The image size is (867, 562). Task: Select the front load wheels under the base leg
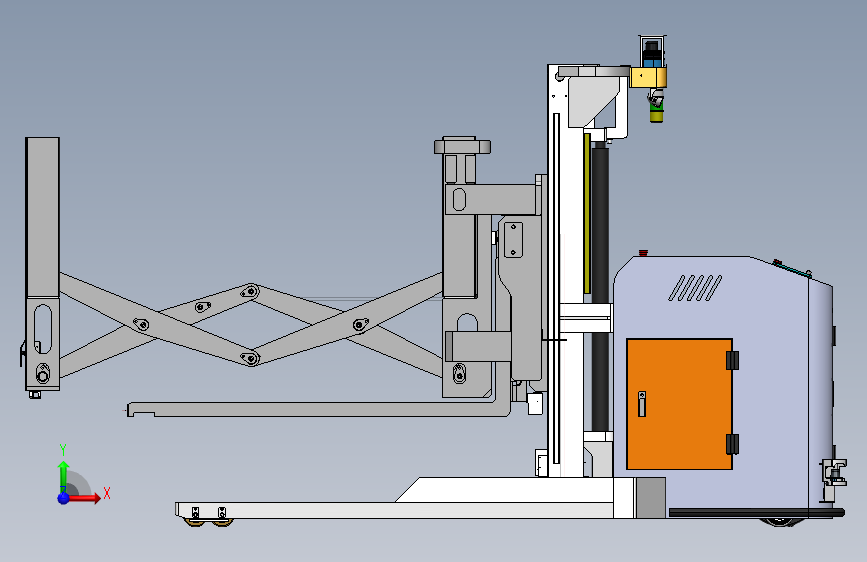click(x=208, y=521)
